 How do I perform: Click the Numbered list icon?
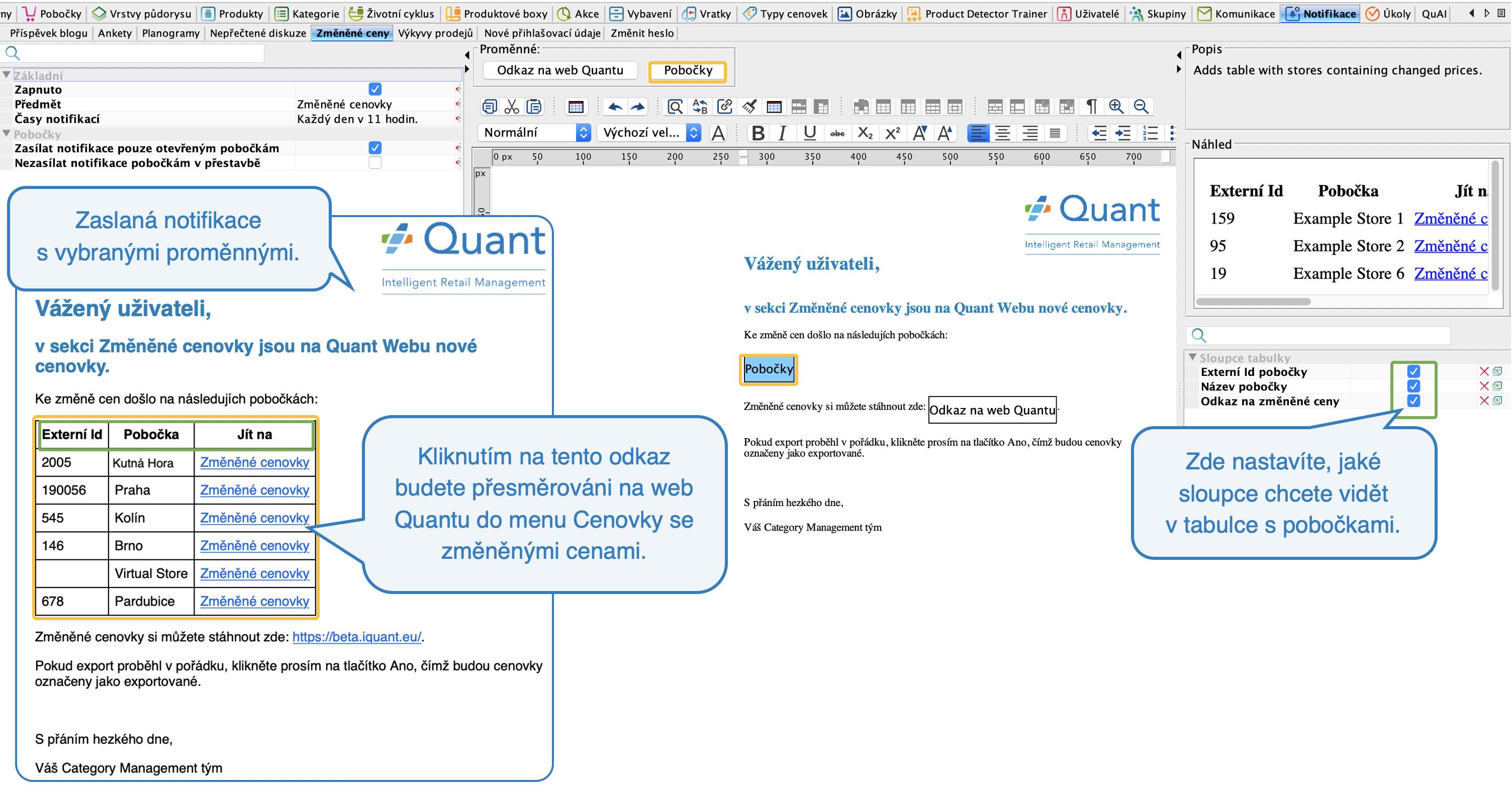[1150, 133]
